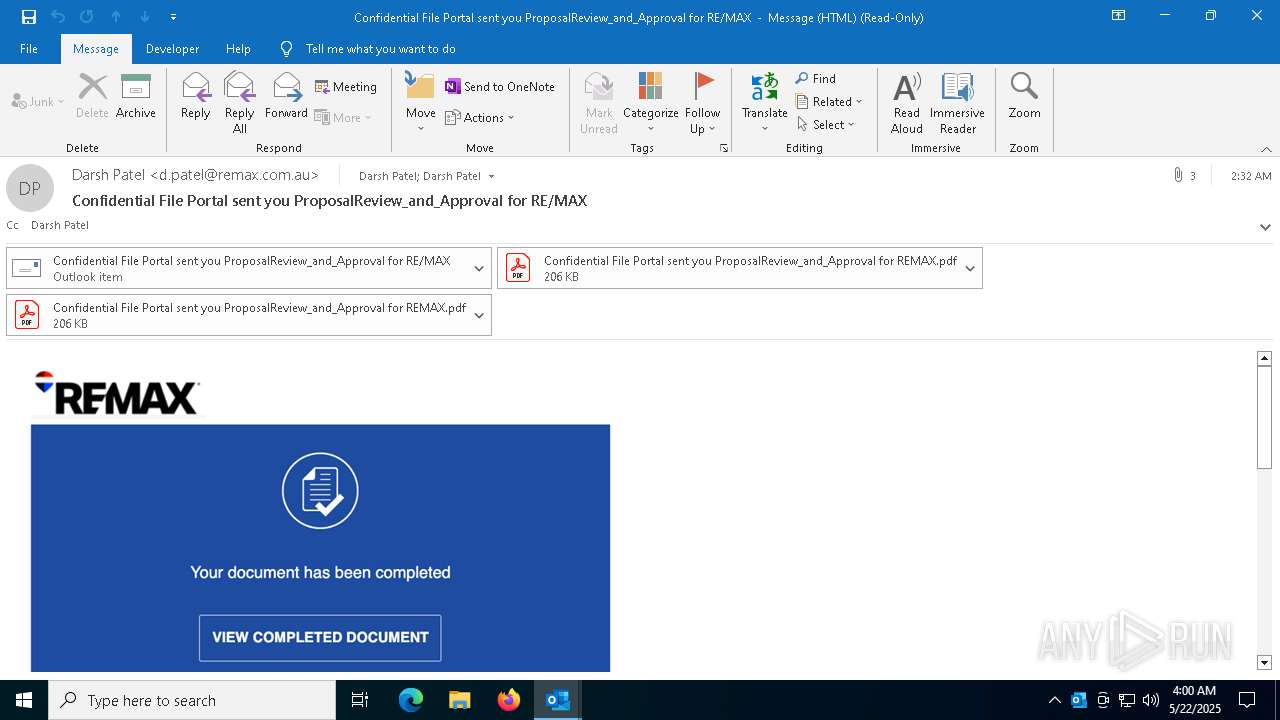Click the message body scrollbar thumb
Viewport: 1280px width, 720px height.
click(1264, 417)
